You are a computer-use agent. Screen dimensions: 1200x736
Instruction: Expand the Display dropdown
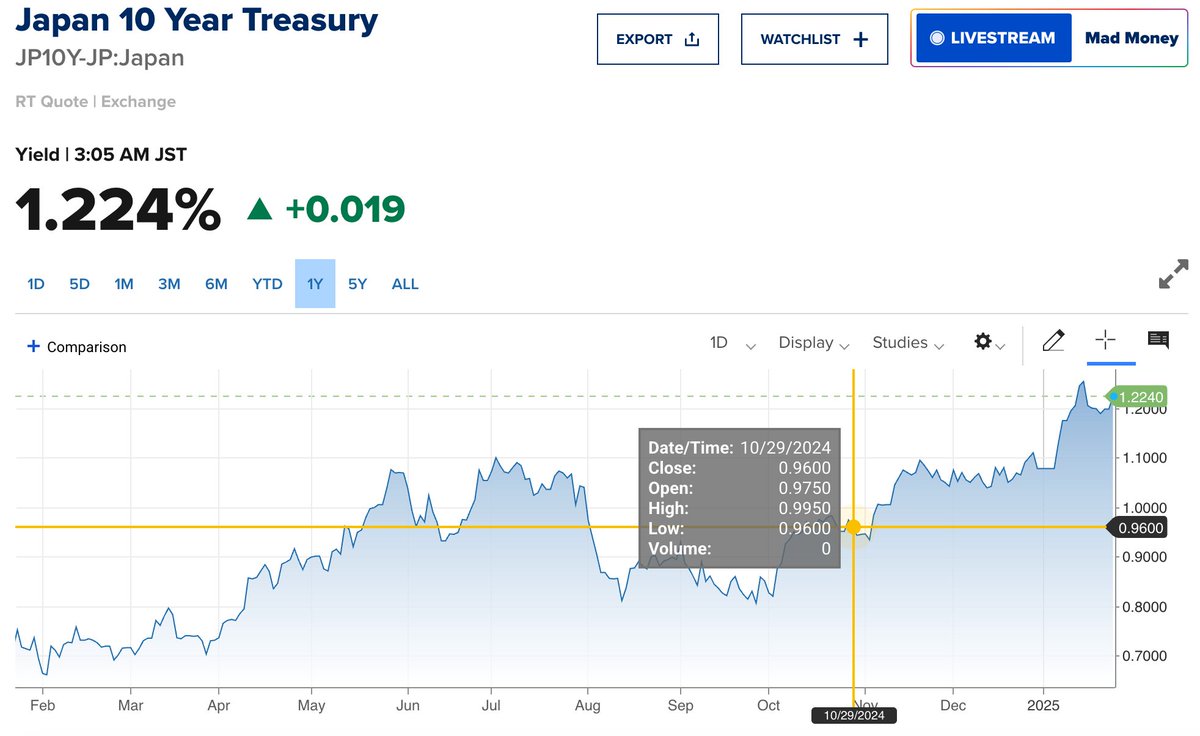point(814,343)
